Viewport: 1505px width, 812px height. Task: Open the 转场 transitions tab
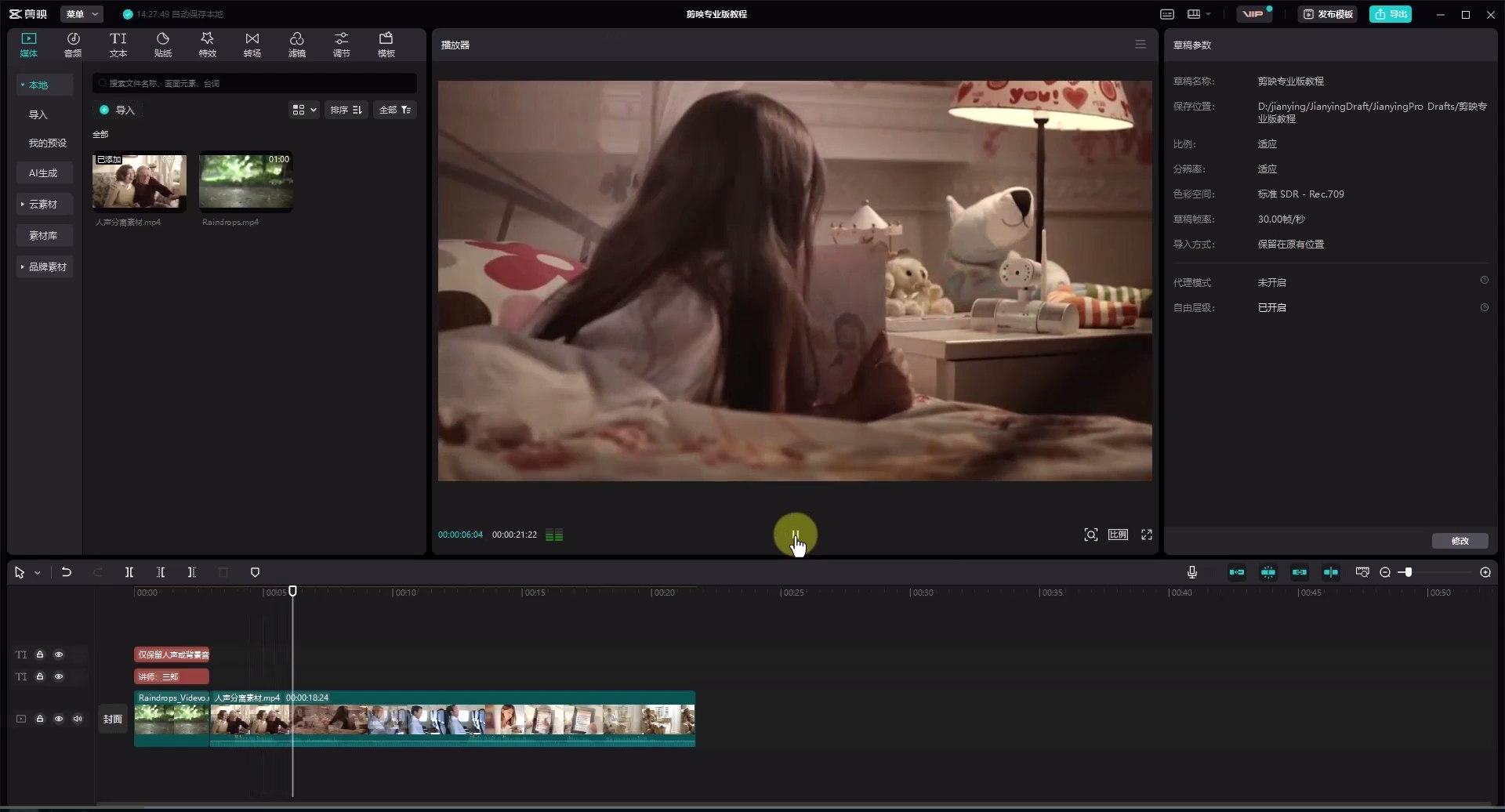coord(252,45)
